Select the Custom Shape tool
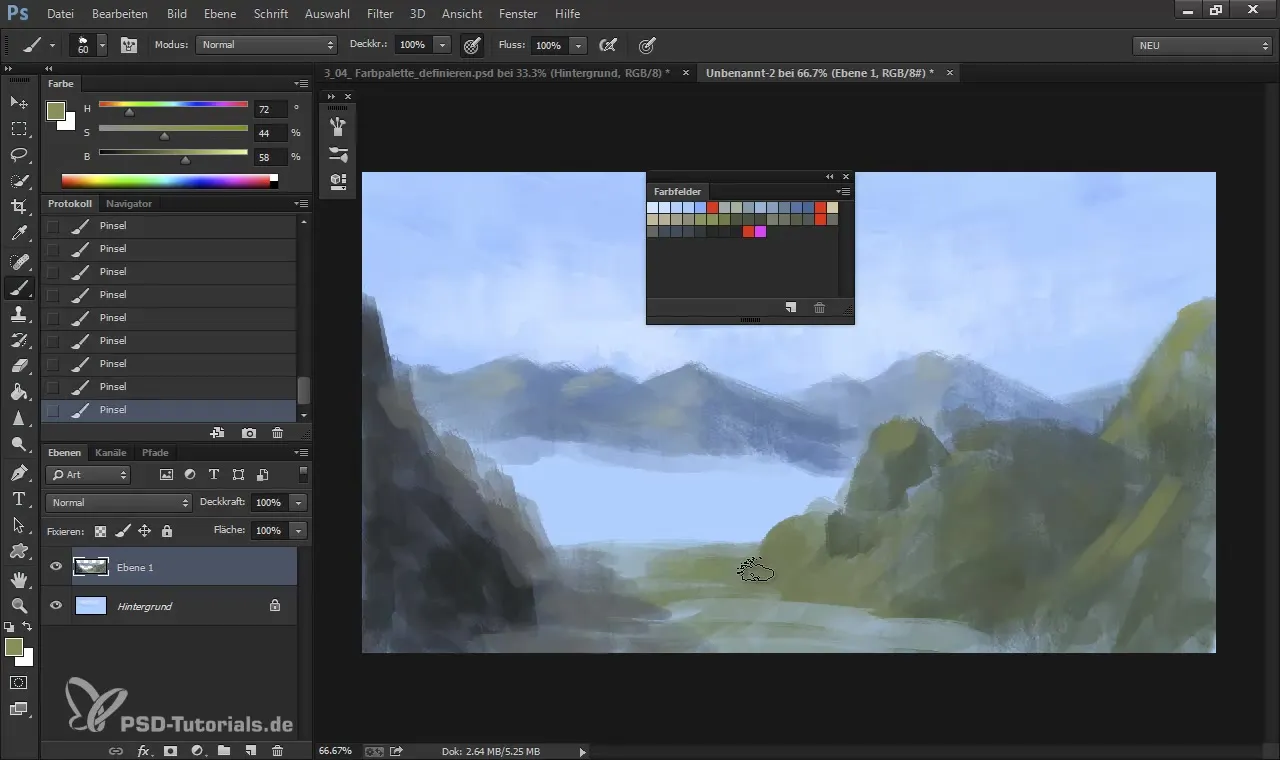This screenshot has width=1280, height=760. tap(19, 551)
